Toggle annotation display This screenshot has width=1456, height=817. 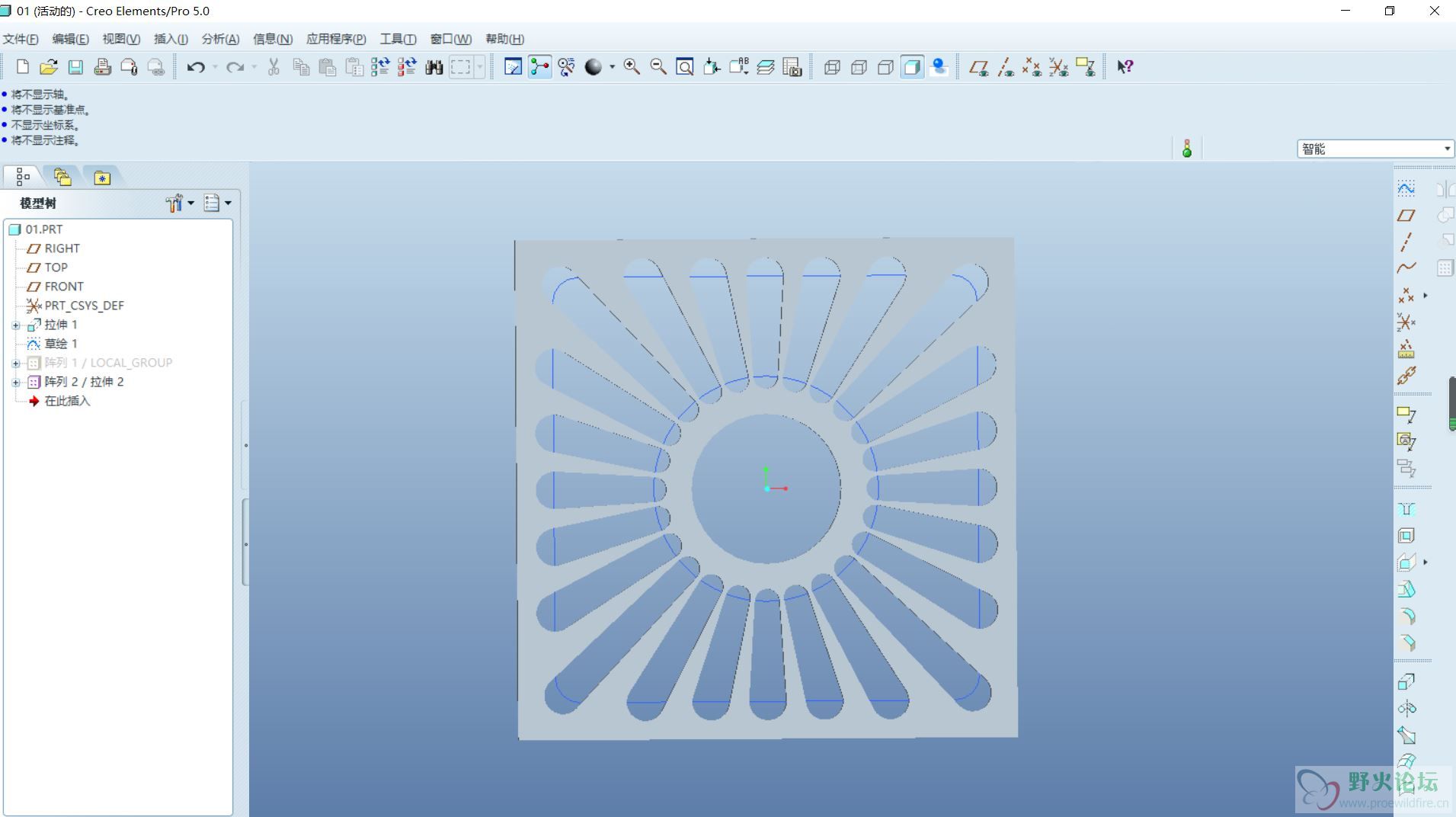pos(1086,67)
